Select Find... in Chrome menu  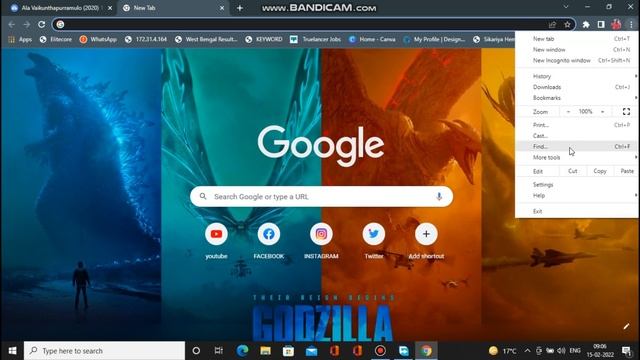click(x=576, y=147)
